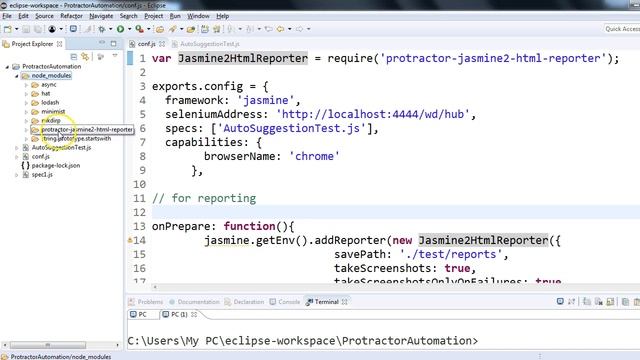Viewport: 640px width, 360px height.
Task: Click the Save All toolbar icon
Action: (x=38, y=29)
